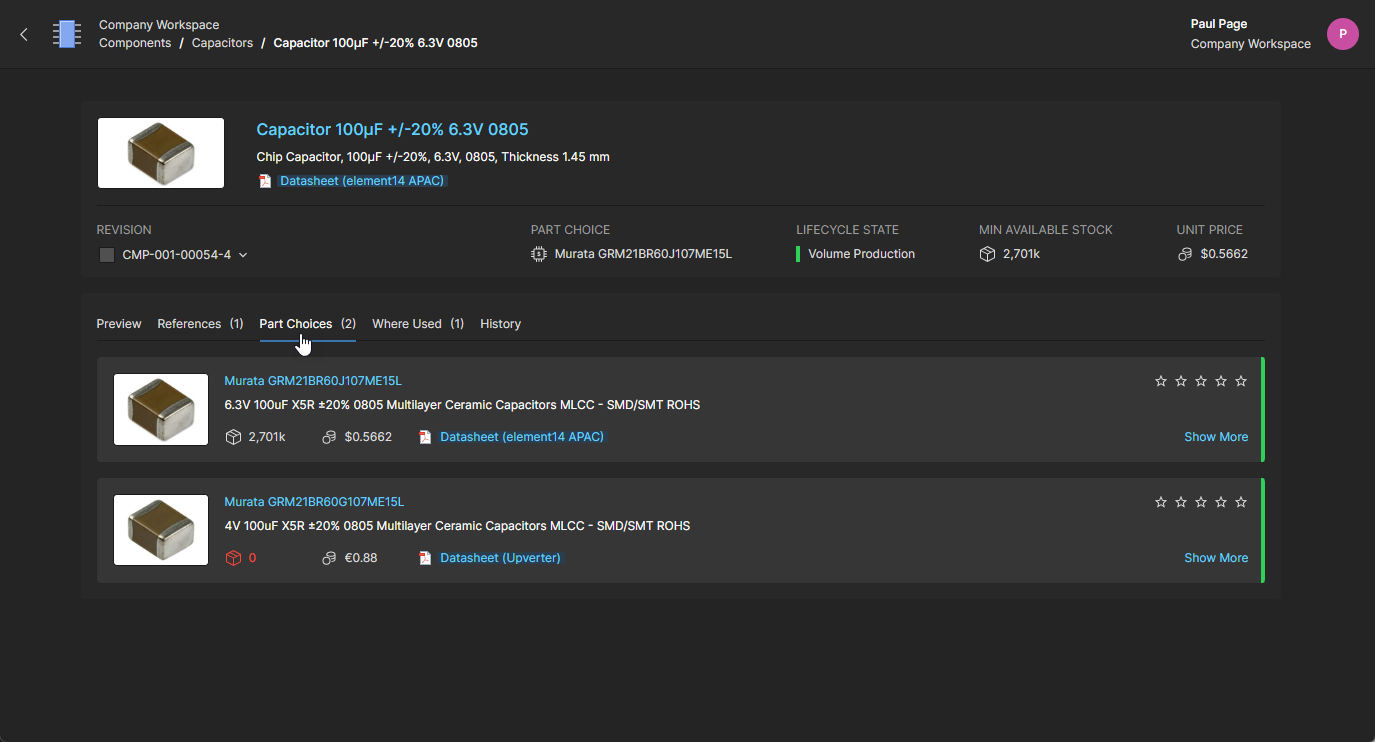This screenshot has width=1375, height=742.
Task: Click the capacitor thumbnail at the top
Action: point(161,153)
